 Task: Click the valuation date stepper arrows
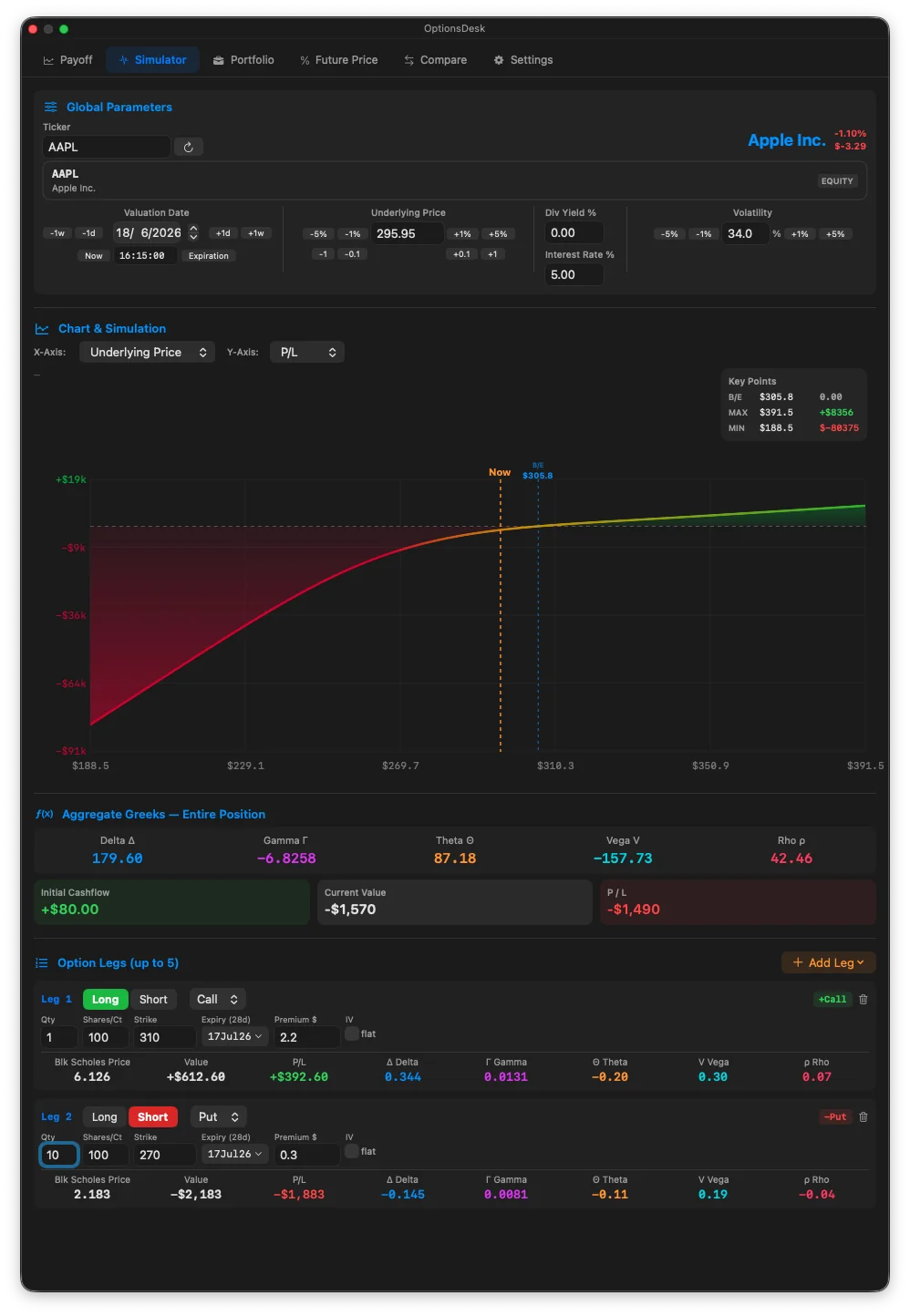click(x=193, y=233)
